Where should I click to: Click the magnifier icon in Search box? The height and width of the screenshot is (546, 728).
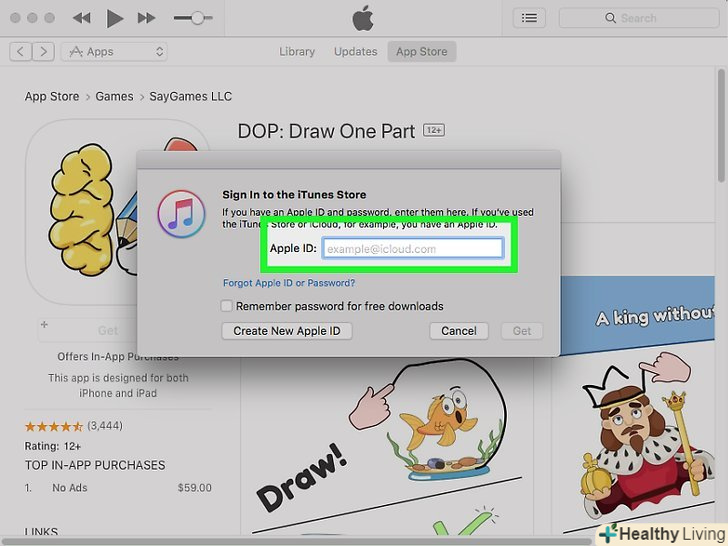tap(611, 18)
